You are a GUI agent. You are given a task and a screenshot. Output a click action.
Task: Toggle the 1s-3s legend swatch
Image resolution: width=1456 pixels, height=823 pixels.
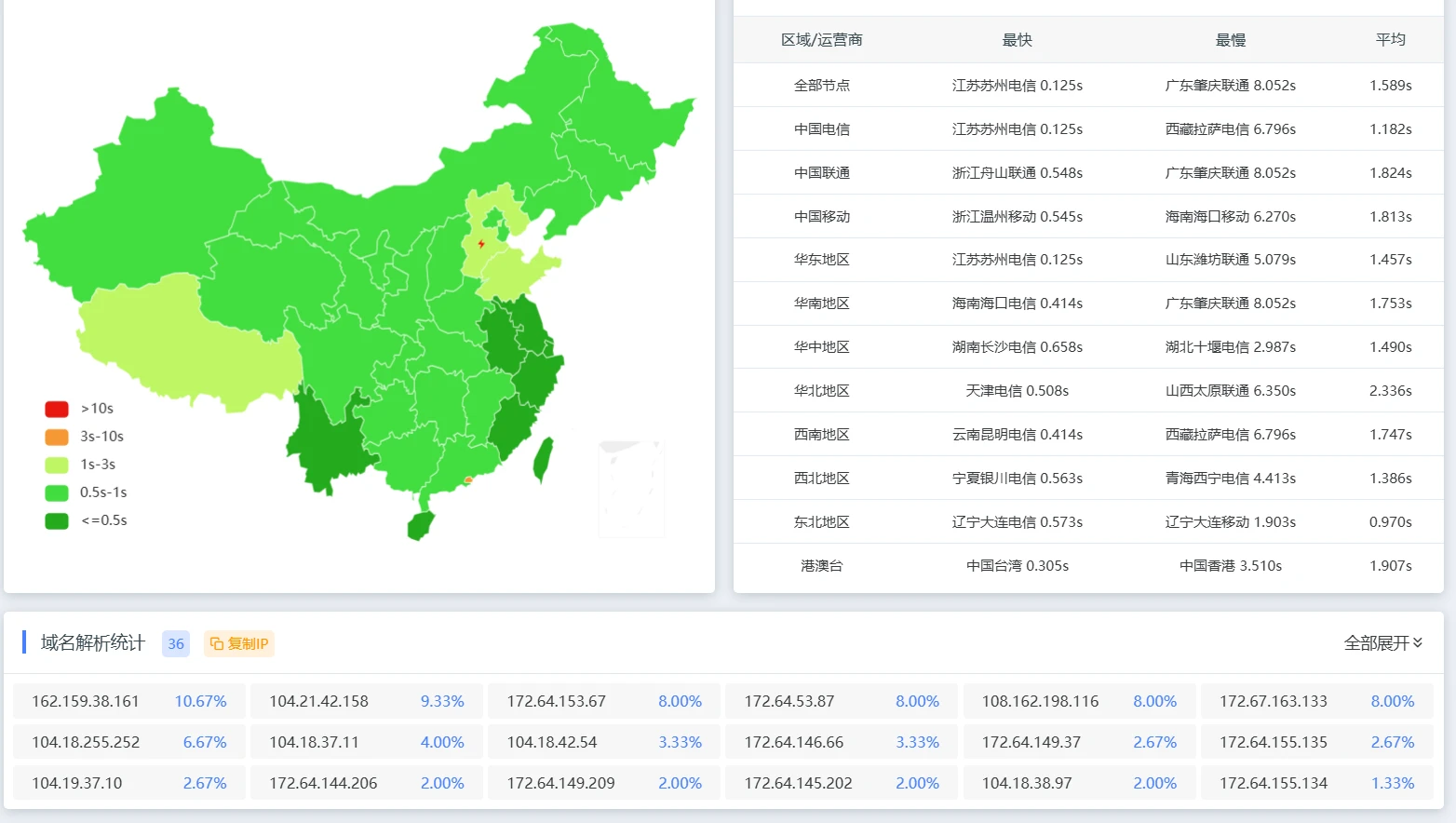click(x=57, y=465)
